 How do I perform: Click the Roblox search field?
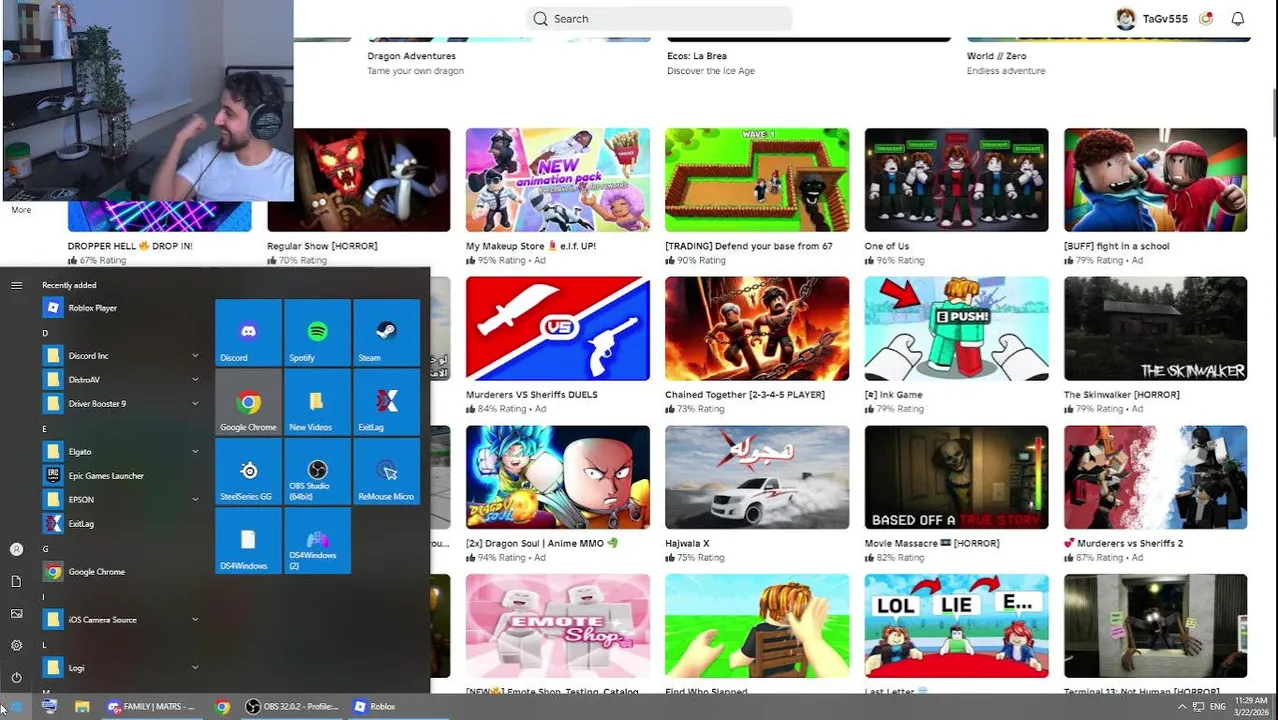coord(659,18)
